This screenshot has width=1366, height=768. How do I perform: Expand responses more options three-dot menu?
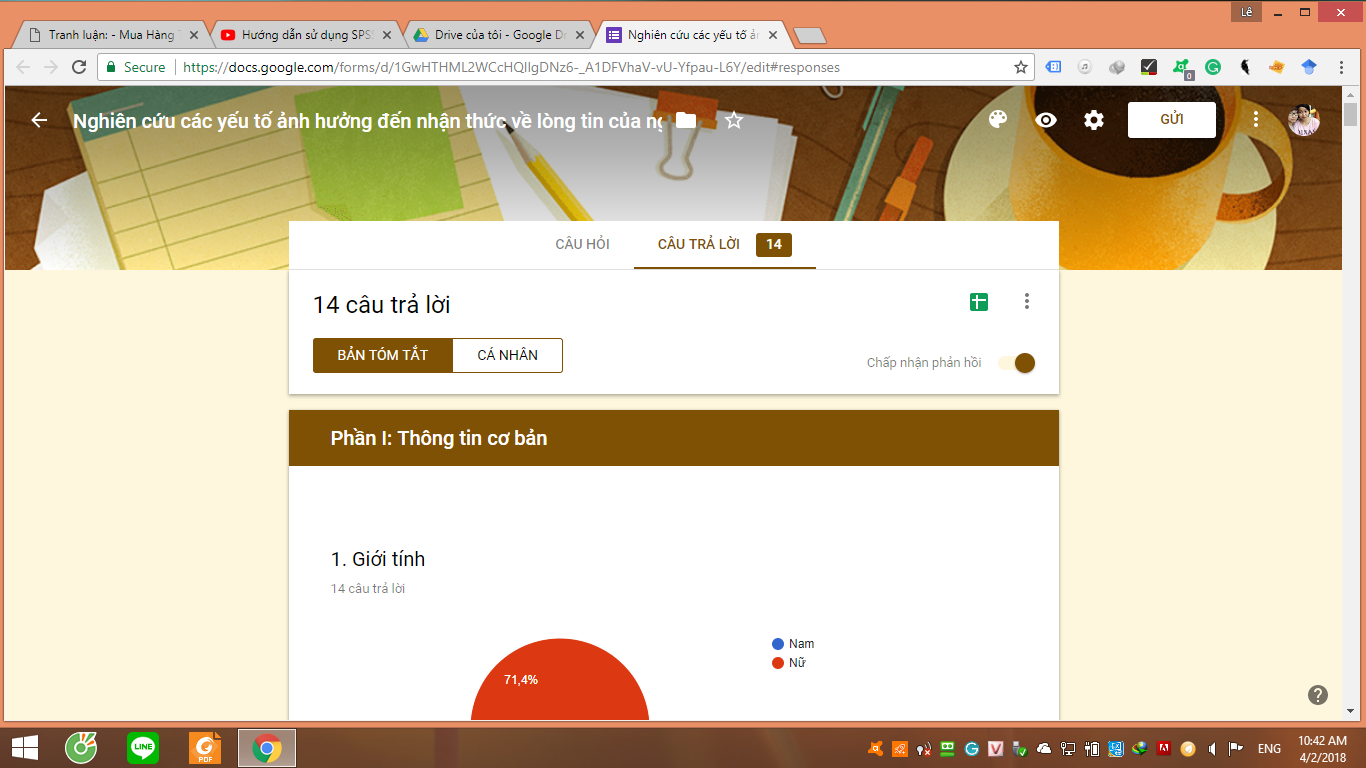(1026, 302)
